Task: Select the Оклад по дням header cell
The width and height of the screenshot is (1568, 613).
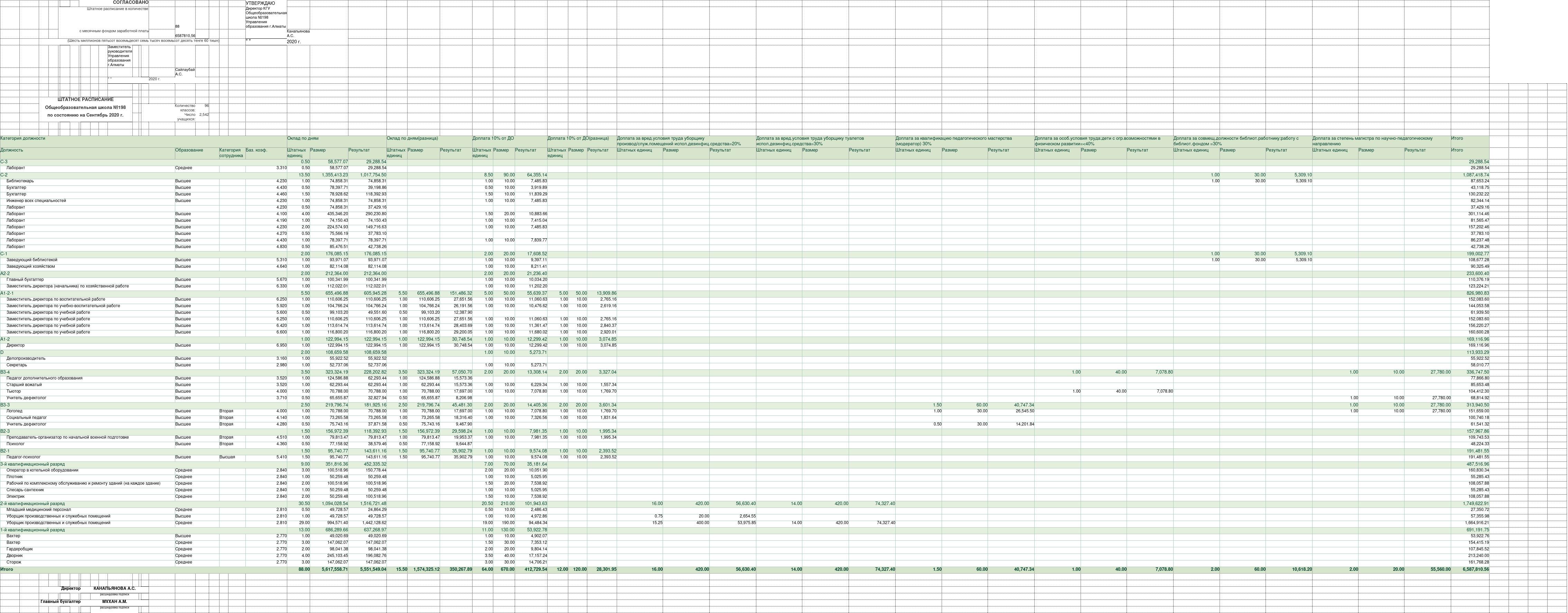Action: click(303, 139)
